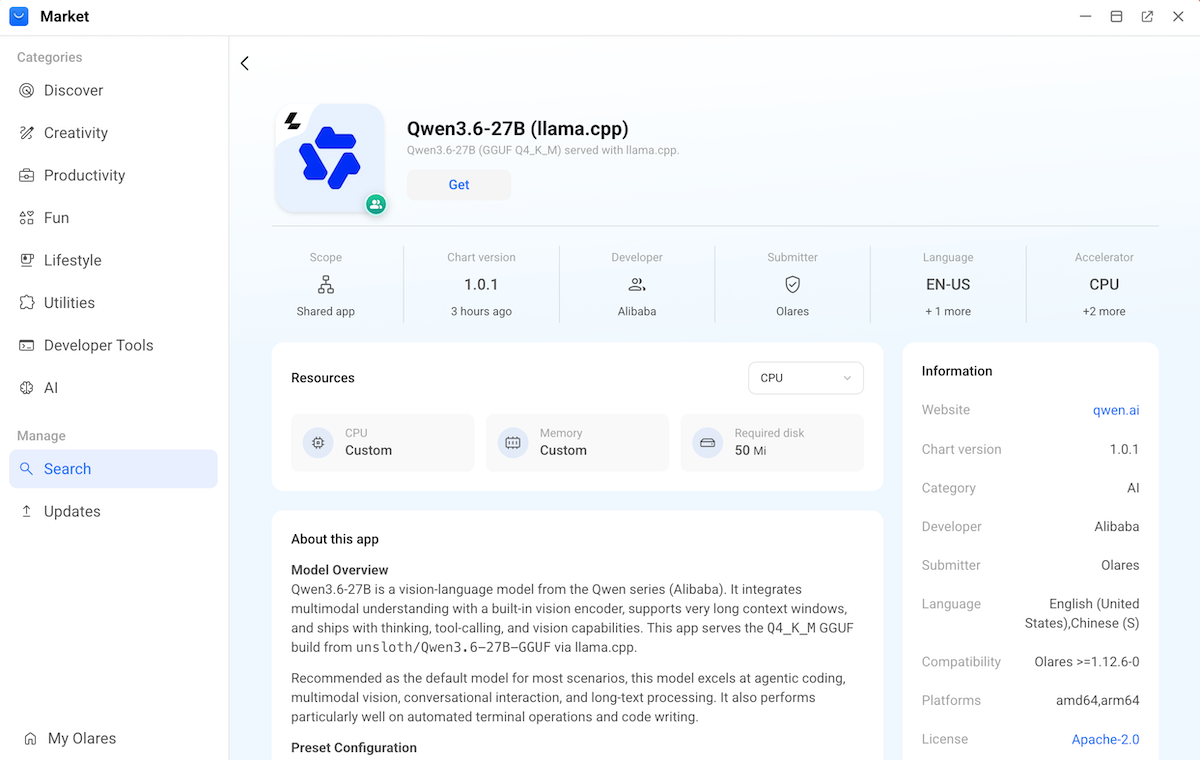1200x760 pixels.
Task: Click the Search magnifier icon
Action: 27,469
